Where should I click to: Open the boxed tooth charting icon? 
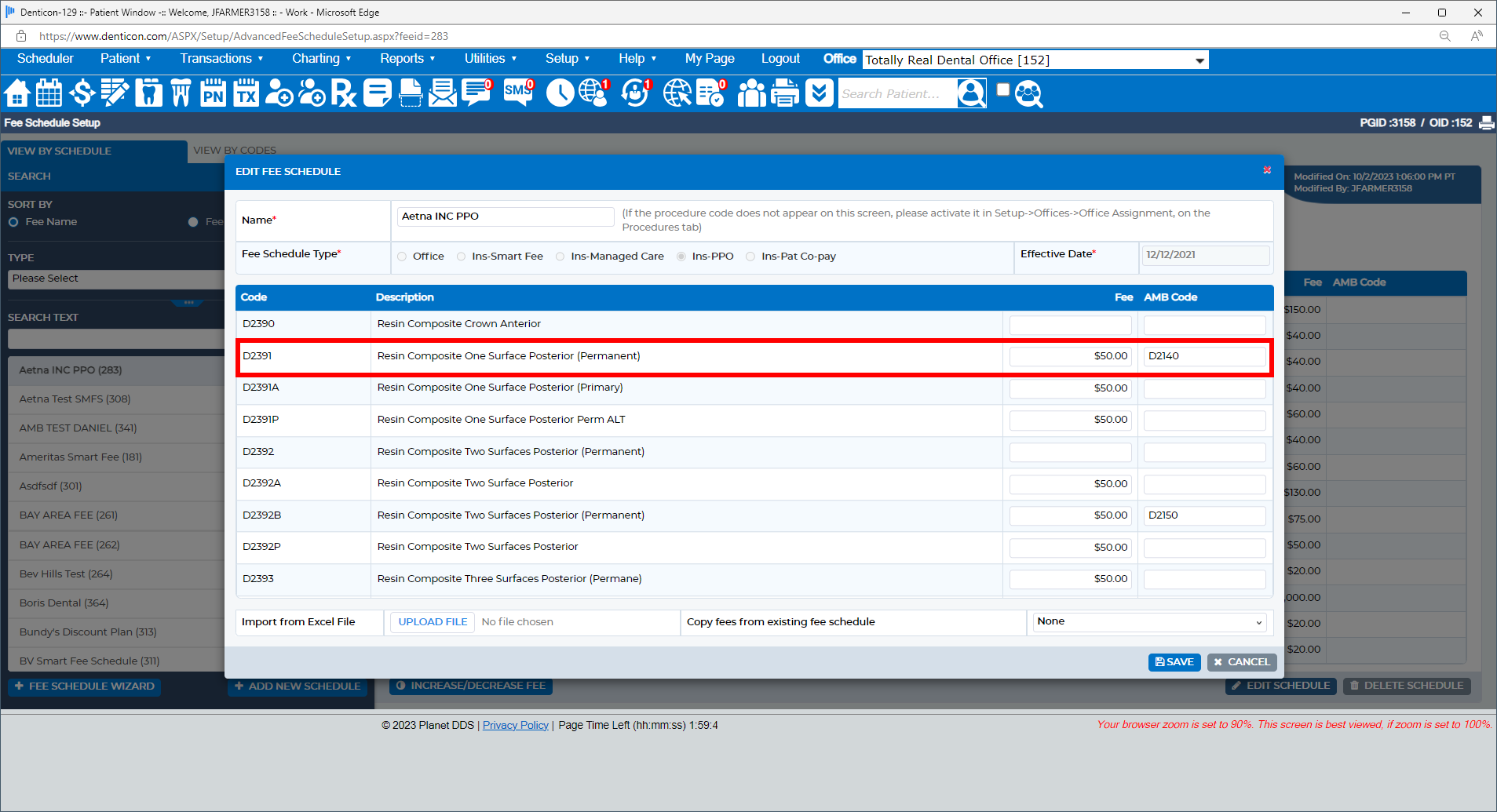point(148,93)
